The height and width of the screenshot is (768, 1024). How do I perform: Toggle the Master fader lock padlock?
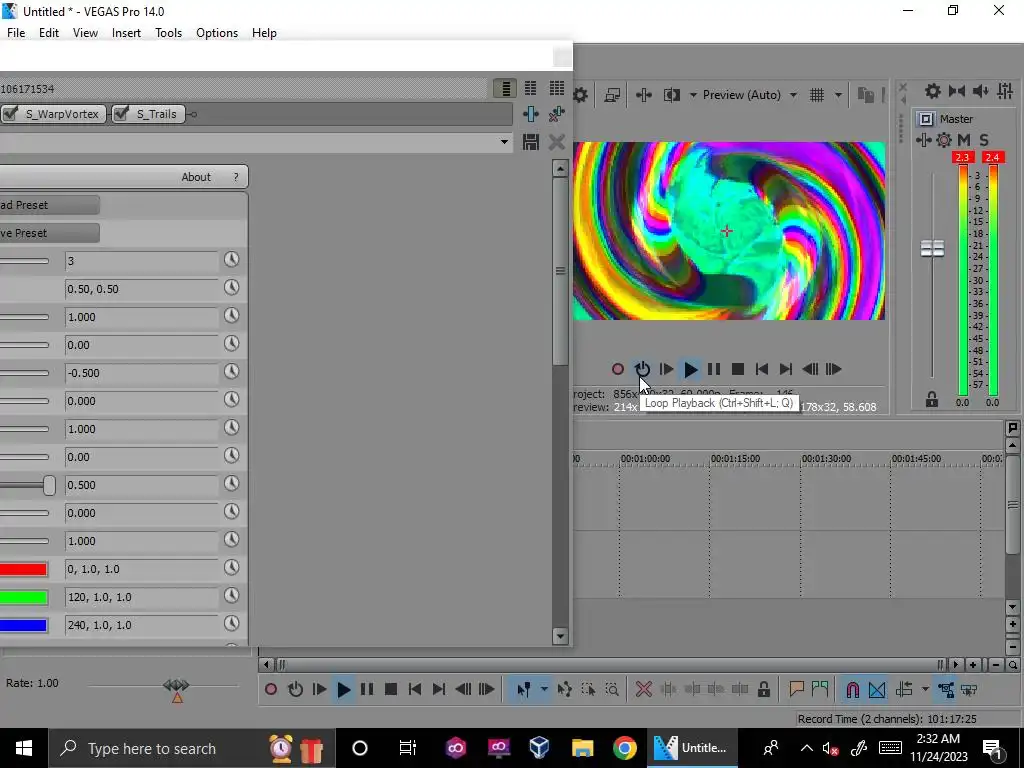[x=932, y=400]
